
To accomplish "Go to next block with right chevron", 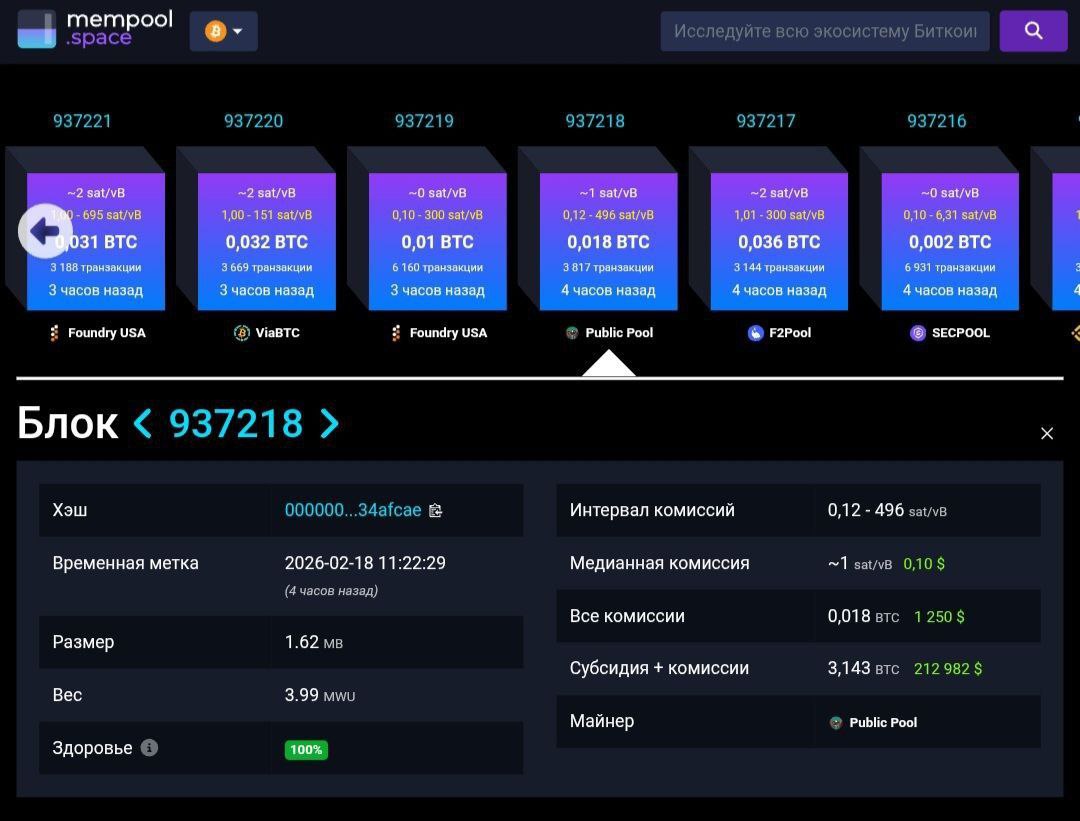I will tap(329, 424).
